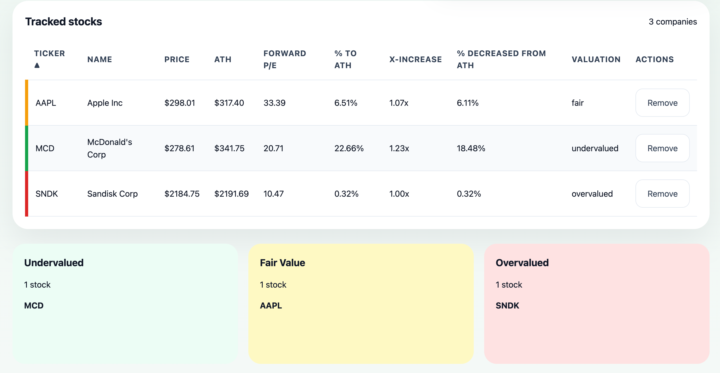This screenshot has width=720, height=373.
Task: Sort by ATH column header
Action: coord(223,59)
